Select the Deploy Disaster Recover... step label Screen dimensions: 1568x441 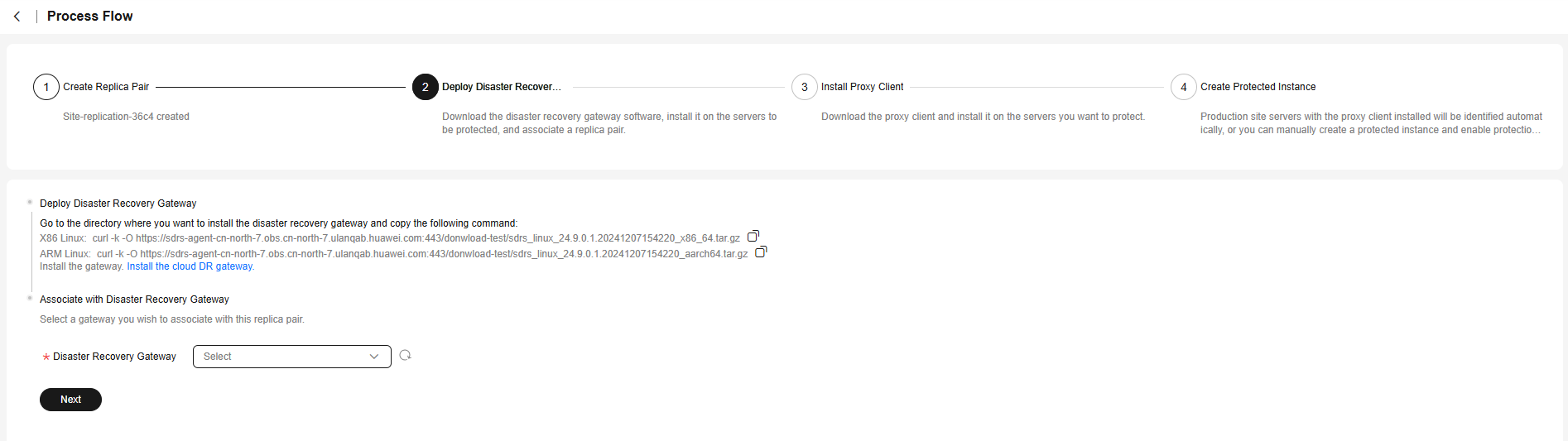[x=502, y=87]
